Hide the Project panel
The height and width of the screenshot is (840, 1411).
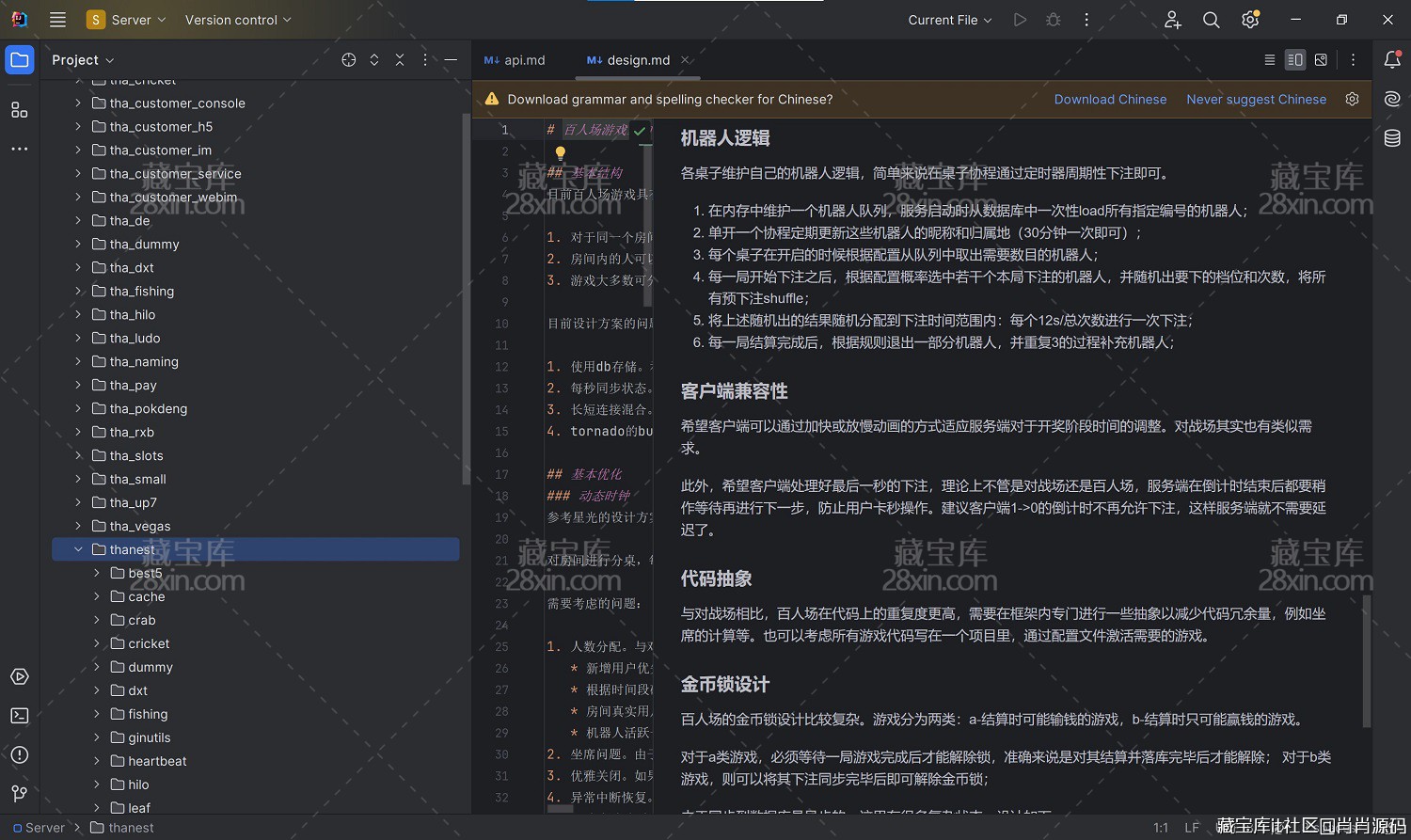tap(451, 60)
